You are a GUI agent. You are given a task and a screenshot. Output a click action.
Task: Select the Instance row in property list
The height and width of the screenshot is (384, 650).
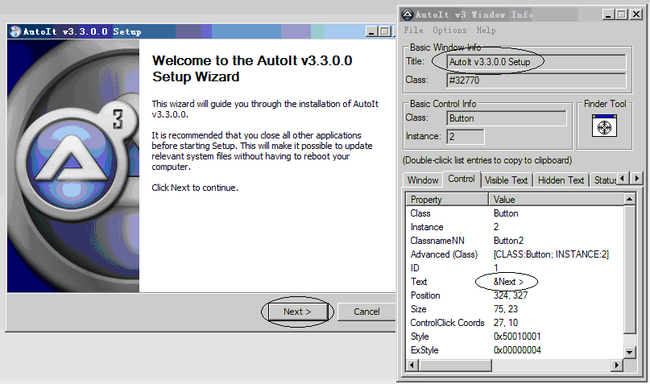pos(515,227)
